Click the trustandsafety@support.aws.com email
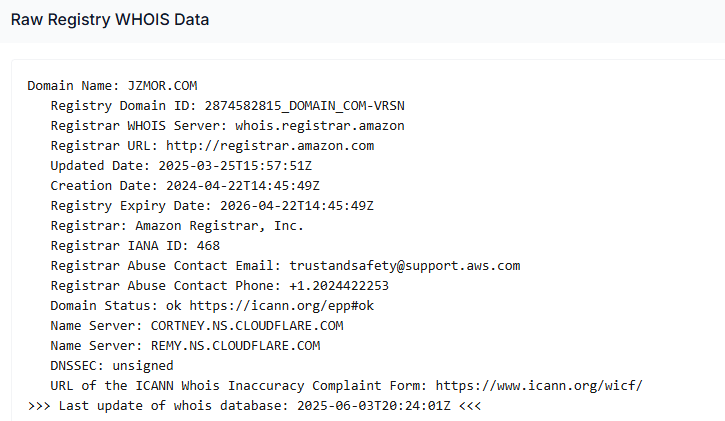725x421 pixels. [x=405, y=266]
